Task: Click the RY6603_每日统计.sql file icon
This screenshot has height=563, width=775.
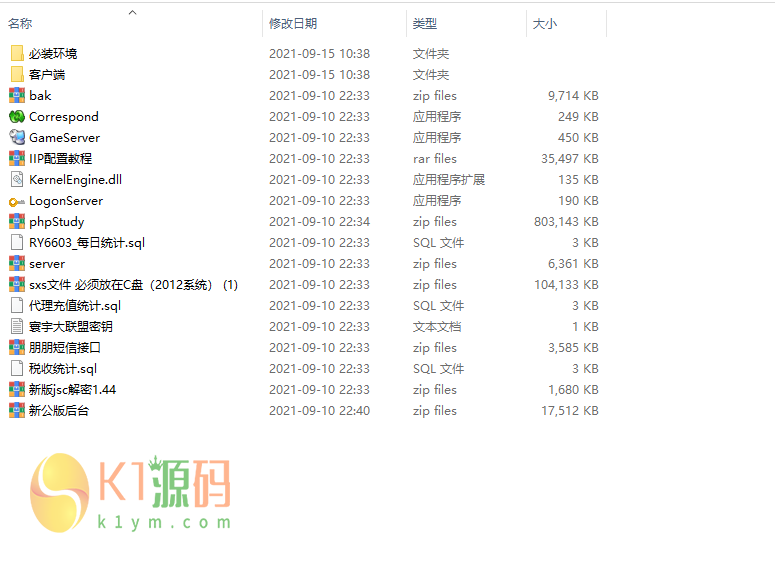Action: (x=17, y=243)
